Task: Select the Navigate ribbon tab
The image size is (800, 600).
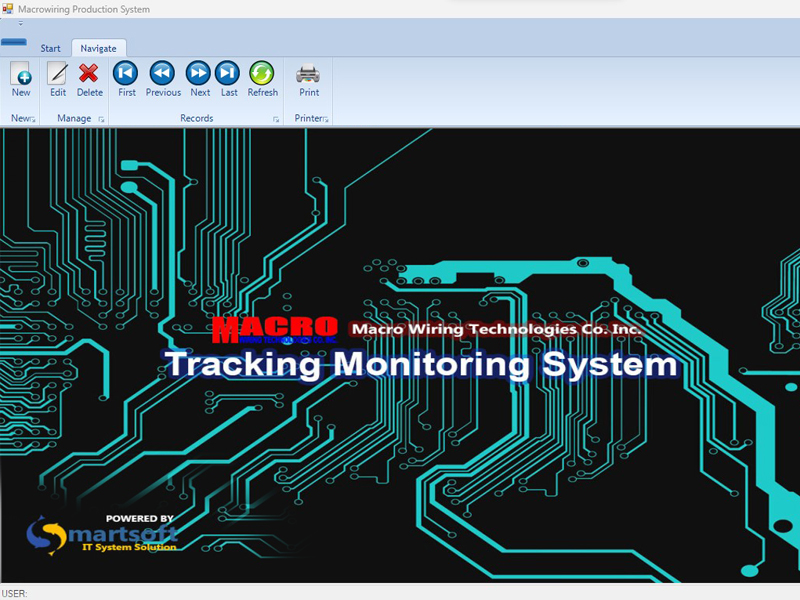Action: point(99,48)
